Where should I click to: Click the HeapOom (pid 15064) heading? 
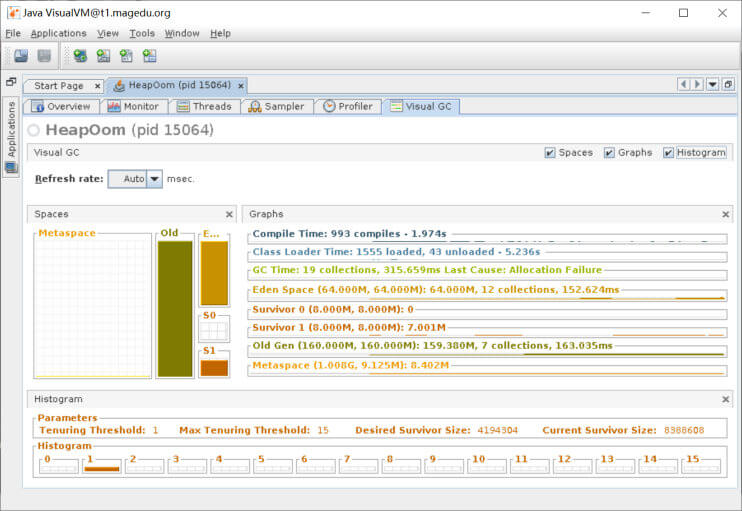point(129,130)
